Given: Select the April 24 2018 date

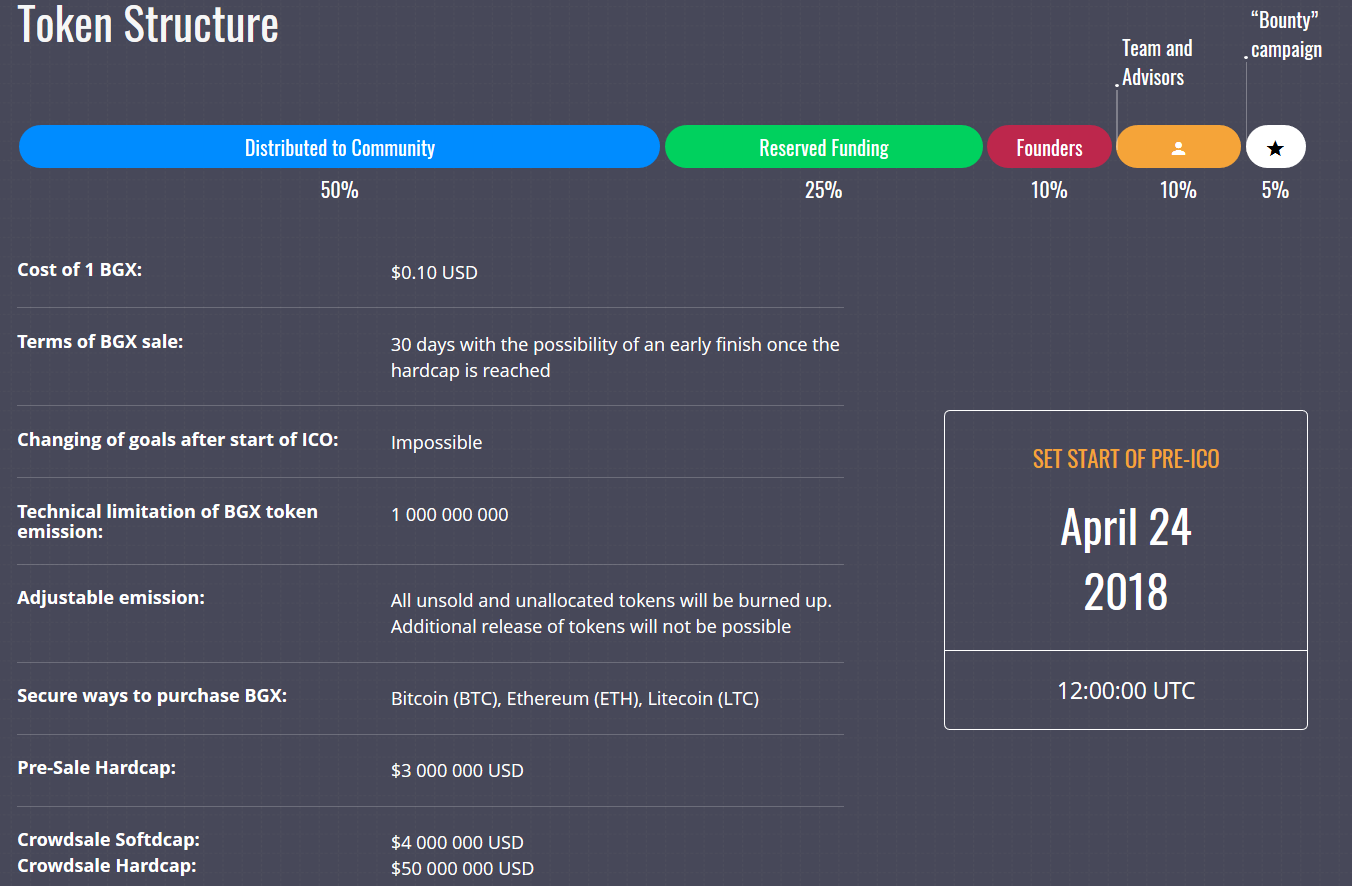Looking at the screenshot, I should (1126, 559).
